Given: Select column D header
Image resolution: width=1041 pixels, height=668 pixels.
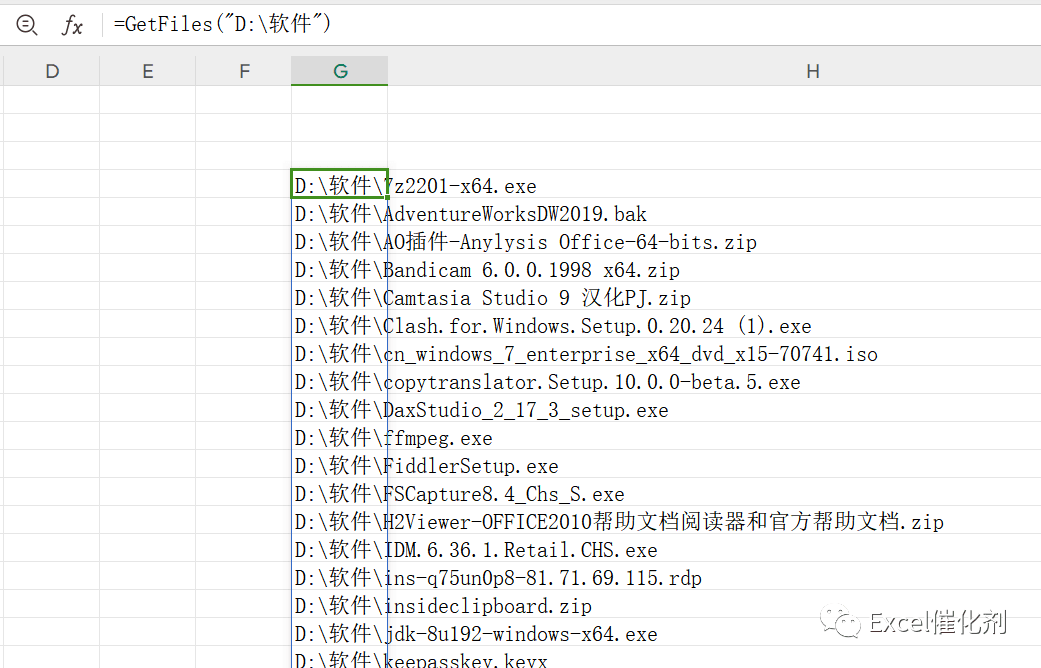Looking at the screenshot, I should click(x=52, y=71).
